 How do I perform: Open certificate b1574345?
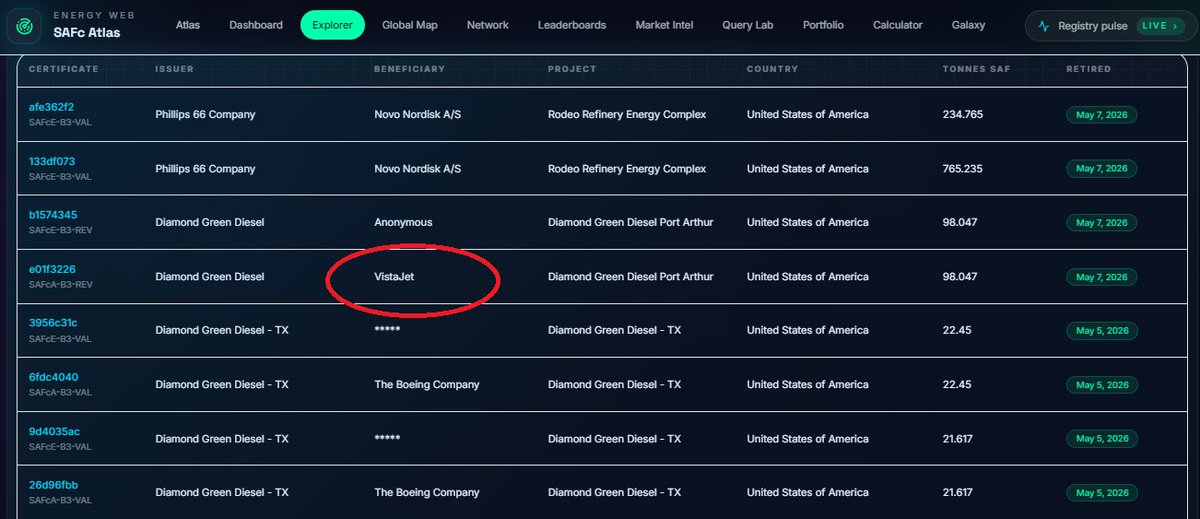(x=53, y=215)
